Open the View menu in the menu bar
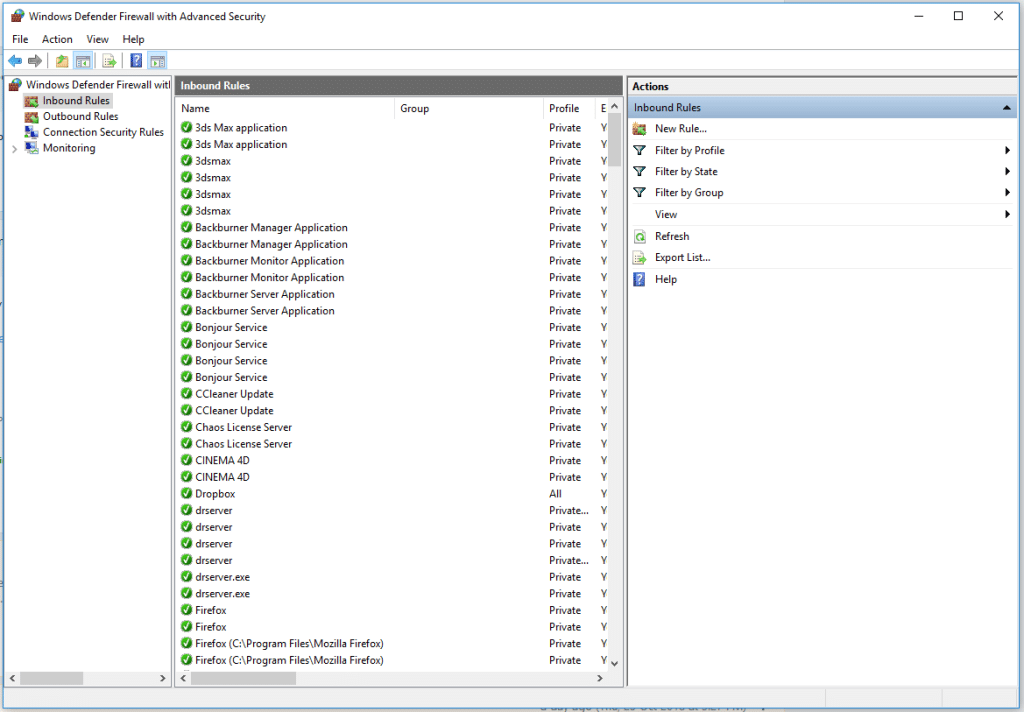 (x=97, y=39)
